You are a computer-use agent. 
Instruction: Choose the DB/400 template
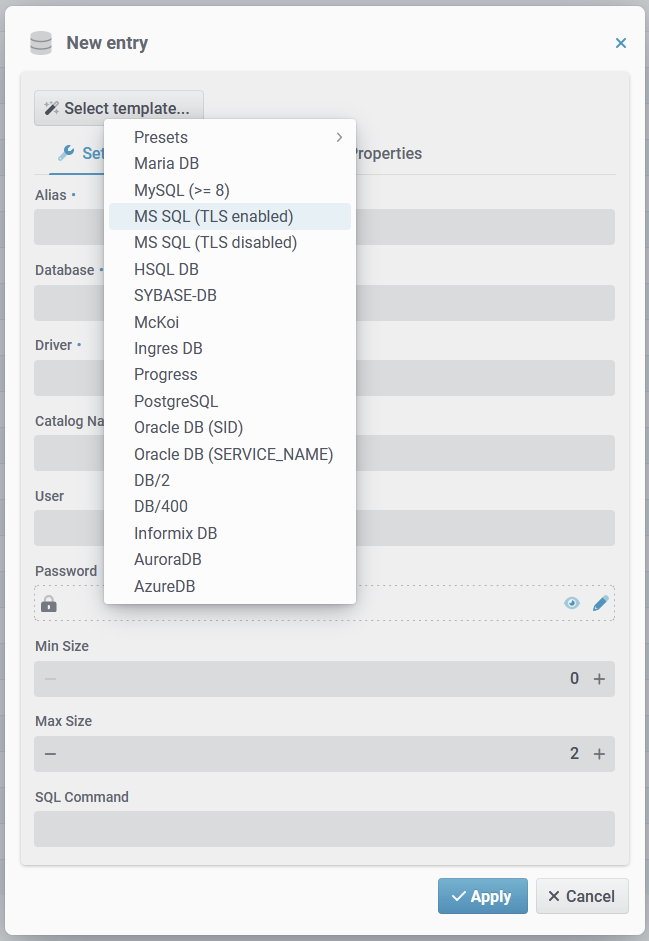(x=230, y=507)
